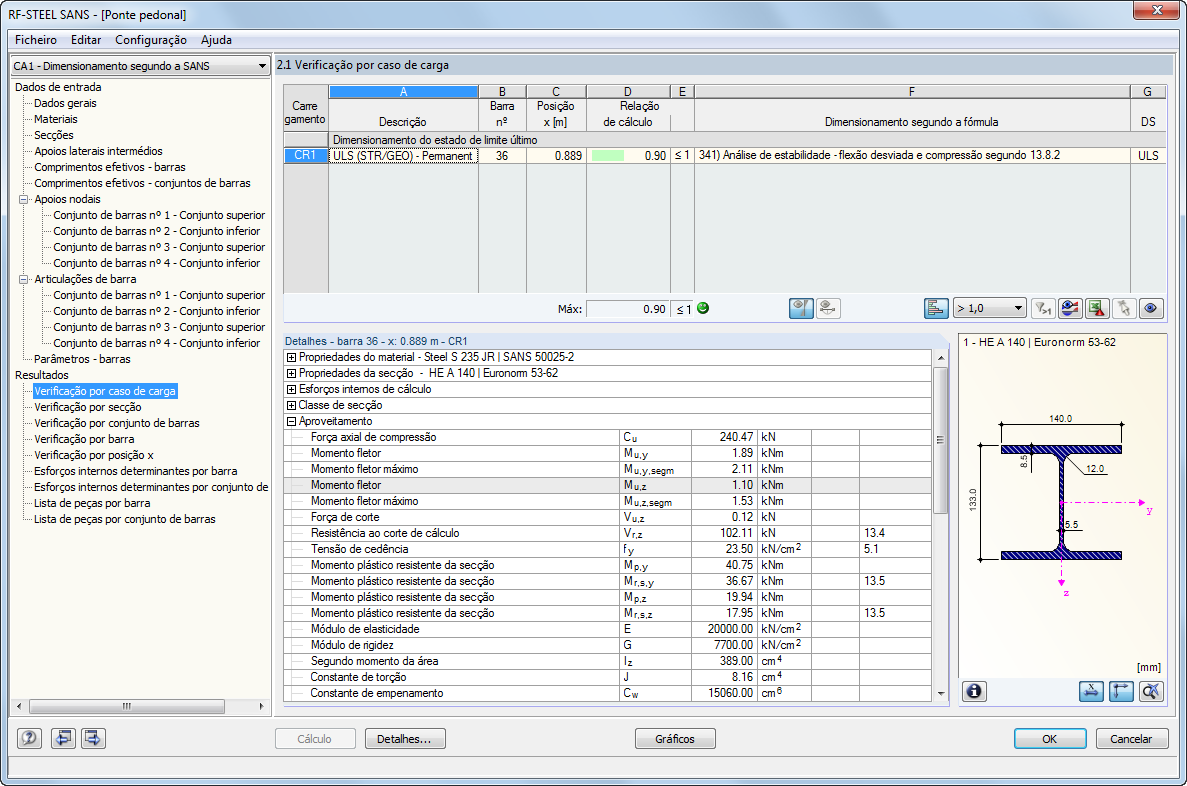Click the pick member cursor icon
This screenshot has width=1187, height=786.
point(1124,308)
